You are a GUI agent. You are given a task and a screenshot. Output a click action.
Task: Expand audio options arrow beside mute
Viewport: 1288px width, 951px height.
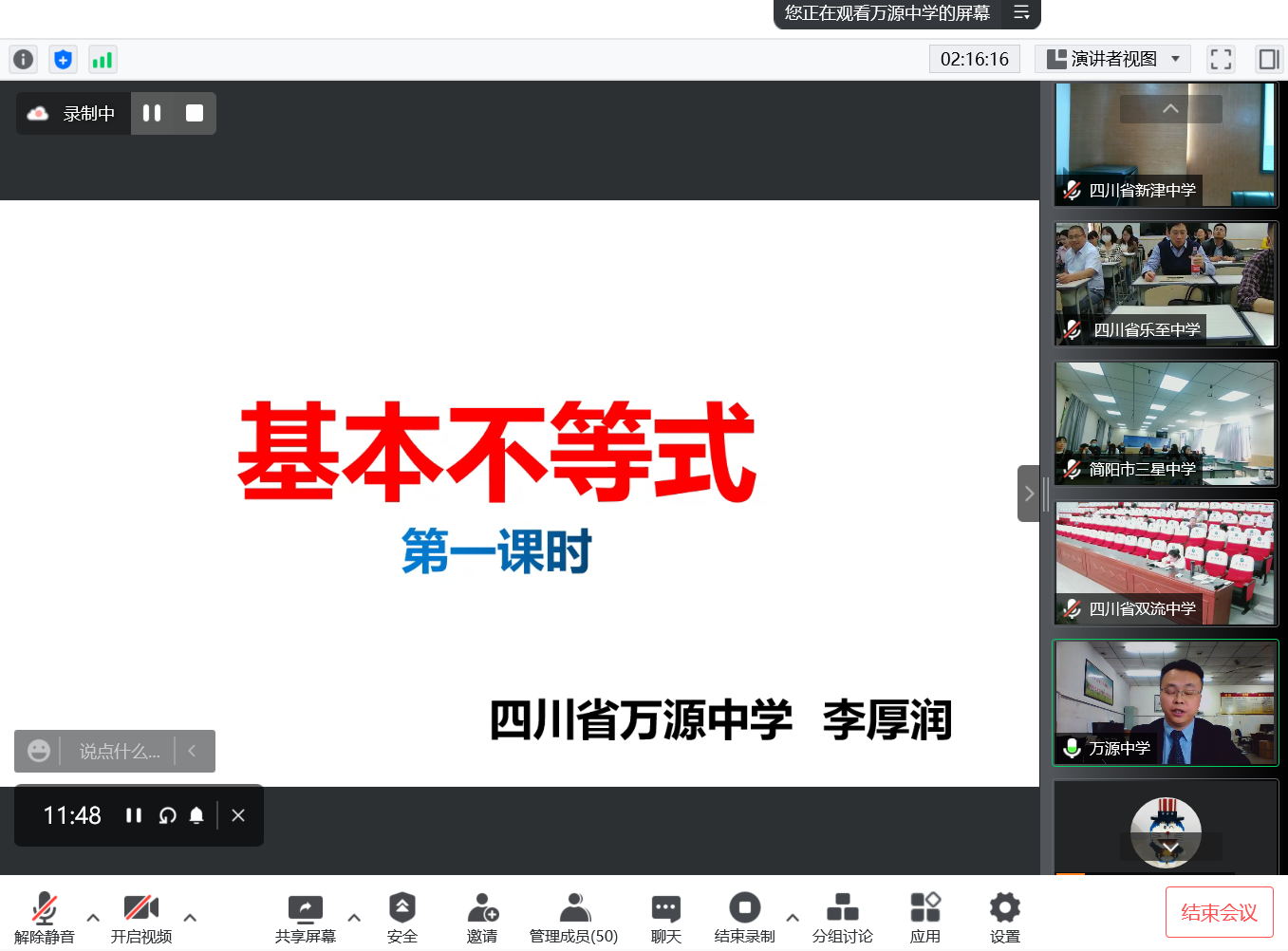click(x=93, y=918)
